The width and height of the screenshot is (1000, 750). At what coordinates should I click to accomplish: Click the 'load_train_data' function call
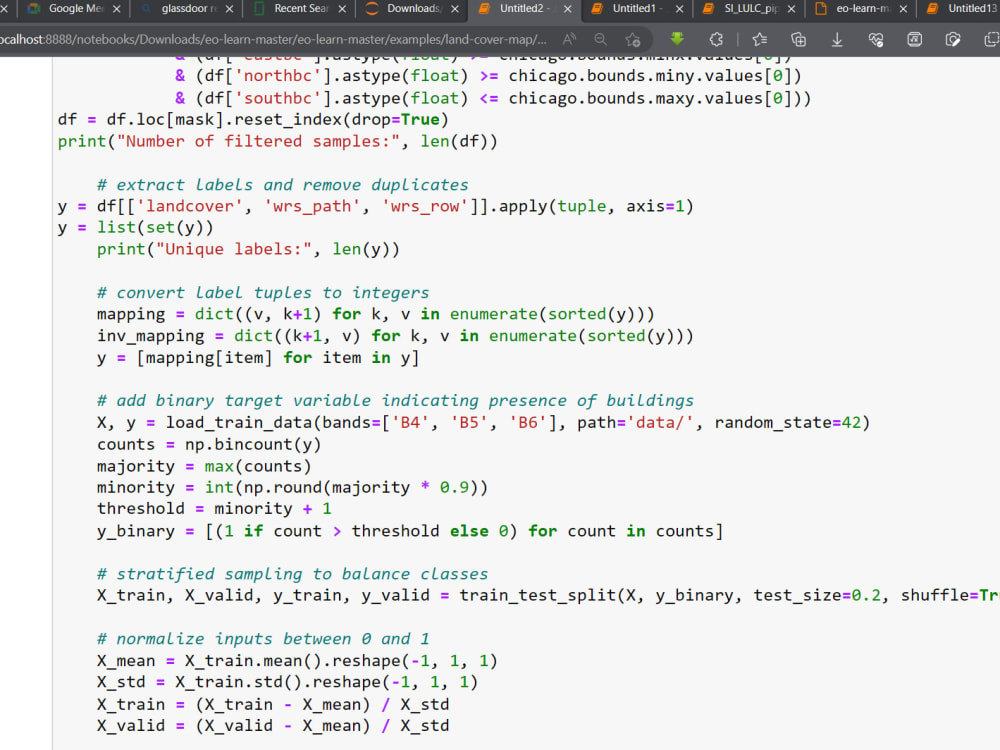[x=239, y=423]
